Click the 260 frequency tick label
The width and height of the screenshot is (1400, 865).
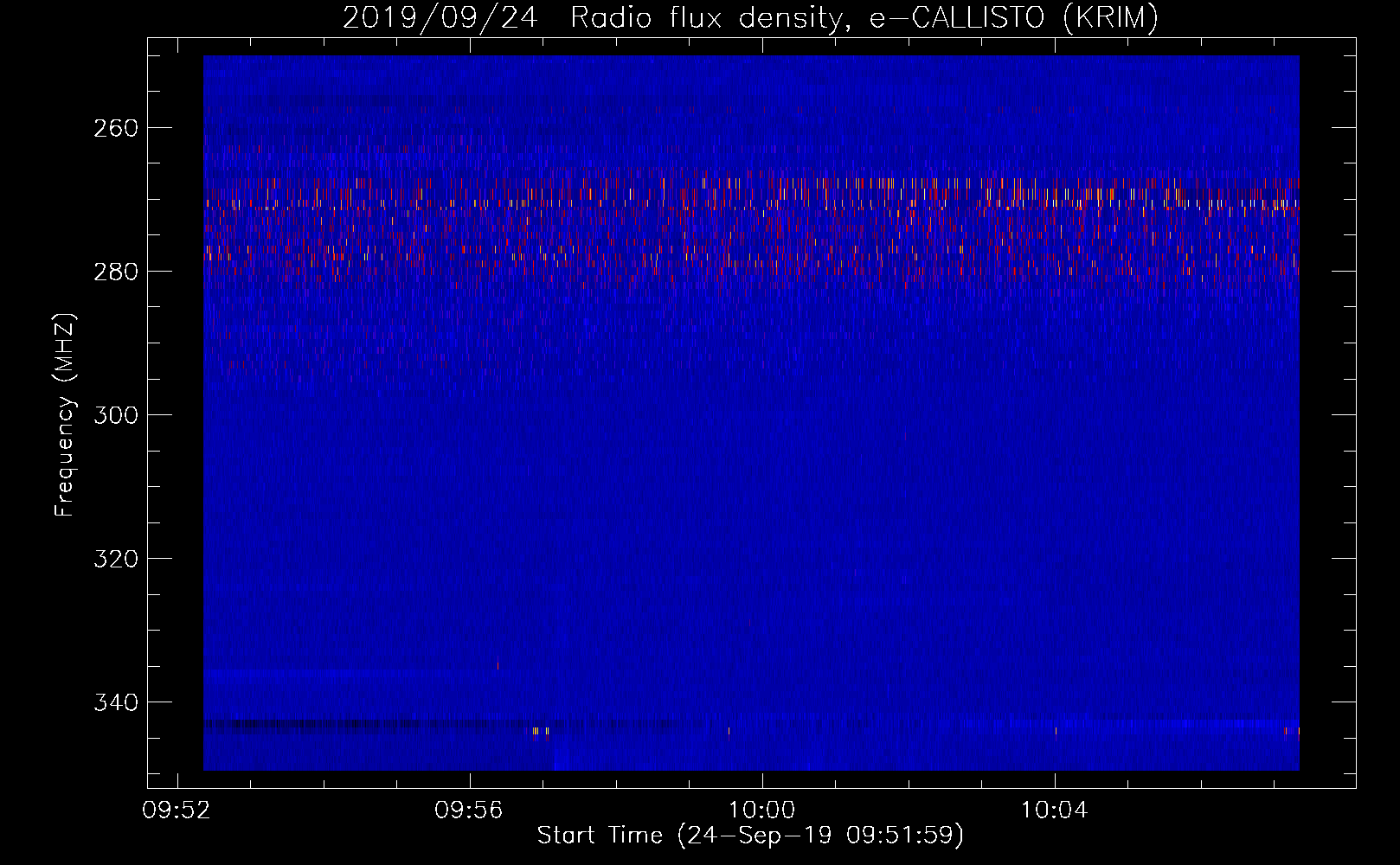click(x=116, y=128)
